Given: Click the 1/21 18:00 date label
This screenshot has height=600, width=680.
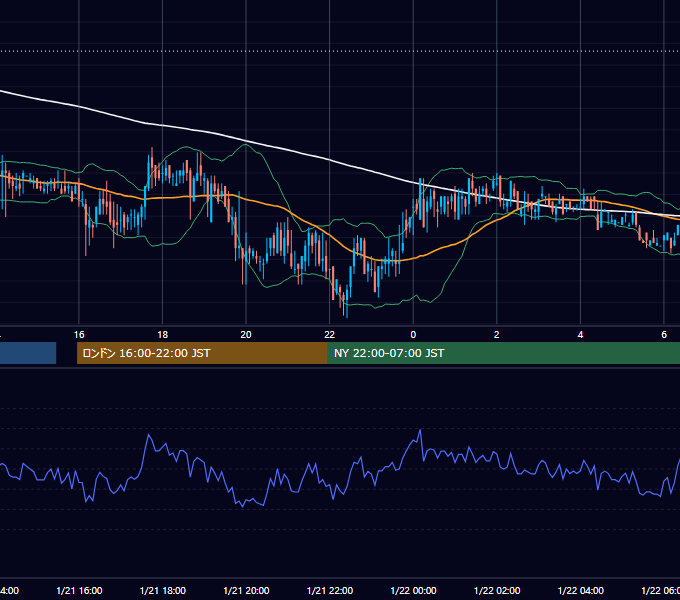Looking at the screenshot, I should 163,591.
